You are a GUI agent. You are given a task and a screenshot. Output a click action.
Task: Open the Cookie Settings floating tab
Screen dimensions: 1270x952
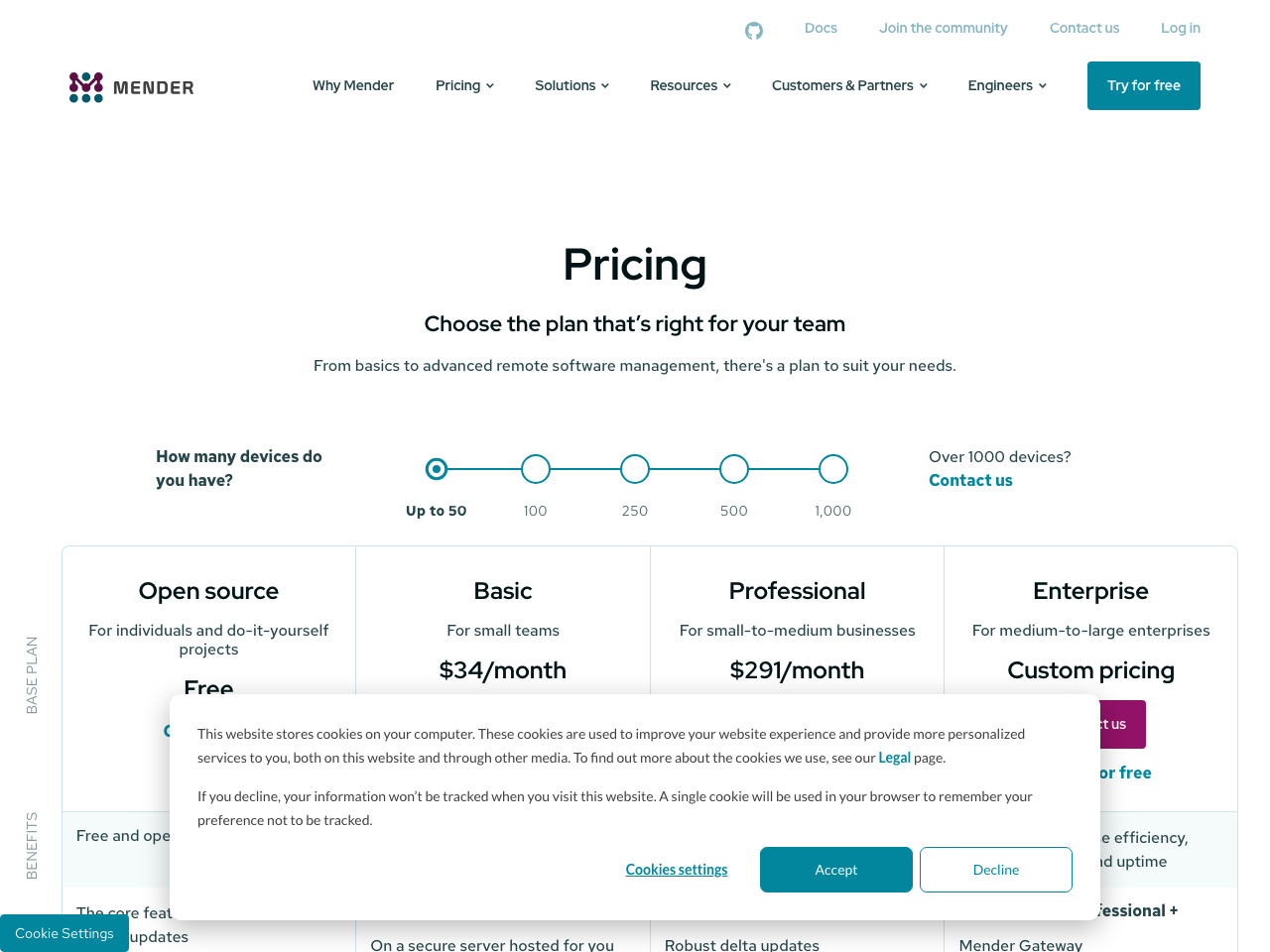(x=64, y=933)
